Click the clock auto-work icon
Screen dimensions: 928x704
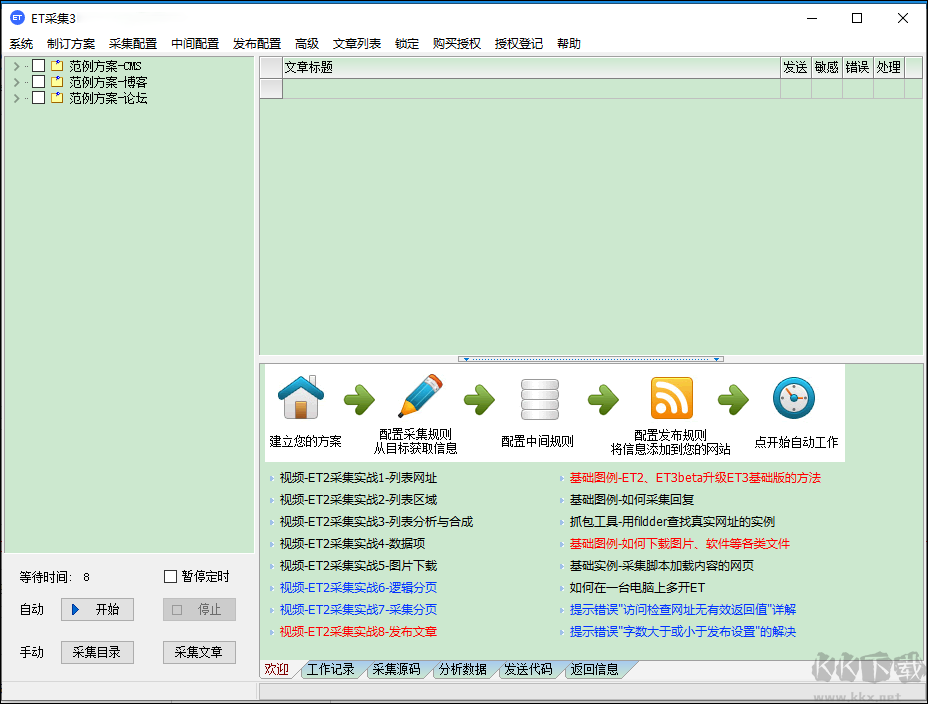tap(794, 398)
